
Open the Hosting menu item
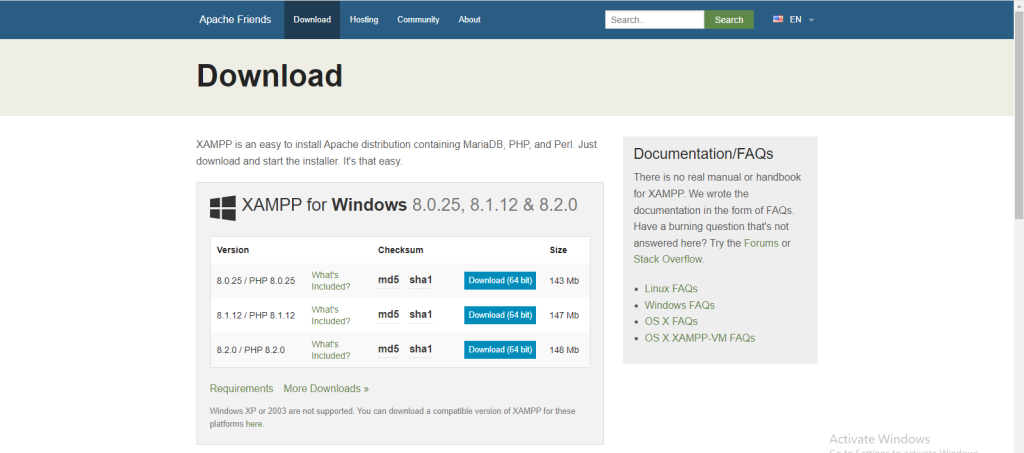[x=364, y=20]
